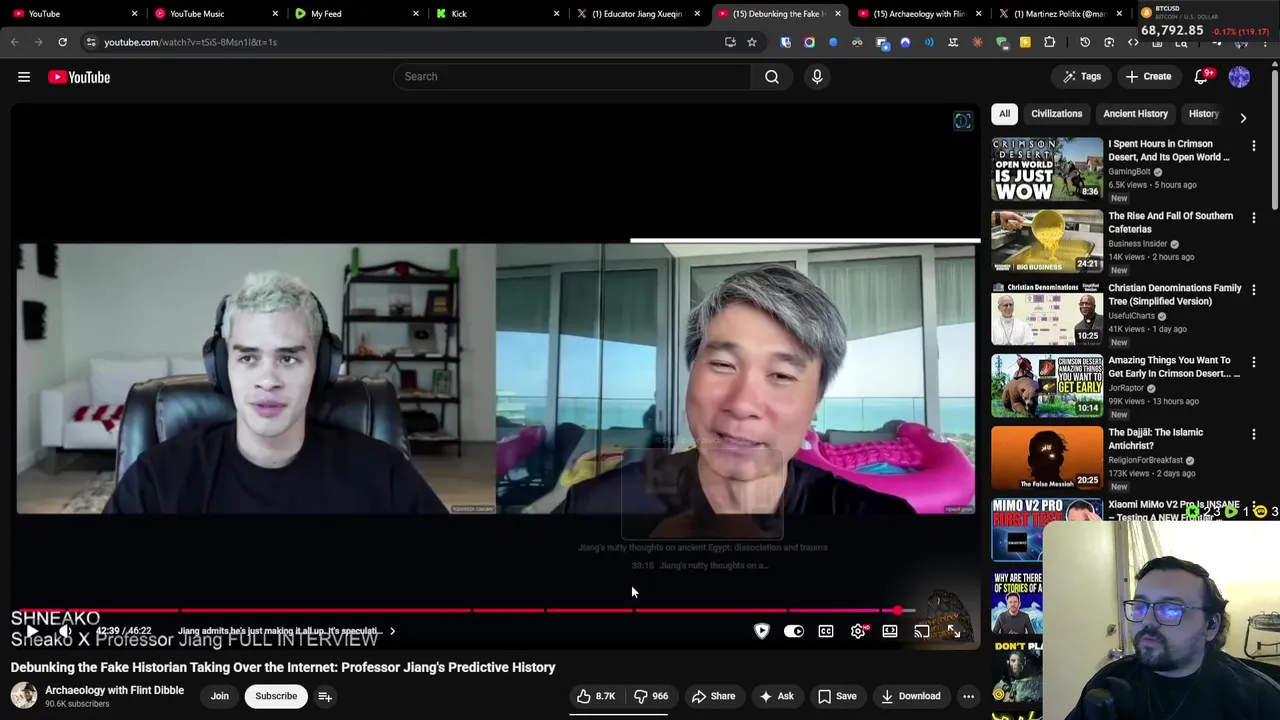Screen dimensions: 1280x720
Task: Select the All filter chip
Action: click(1004, 114)
